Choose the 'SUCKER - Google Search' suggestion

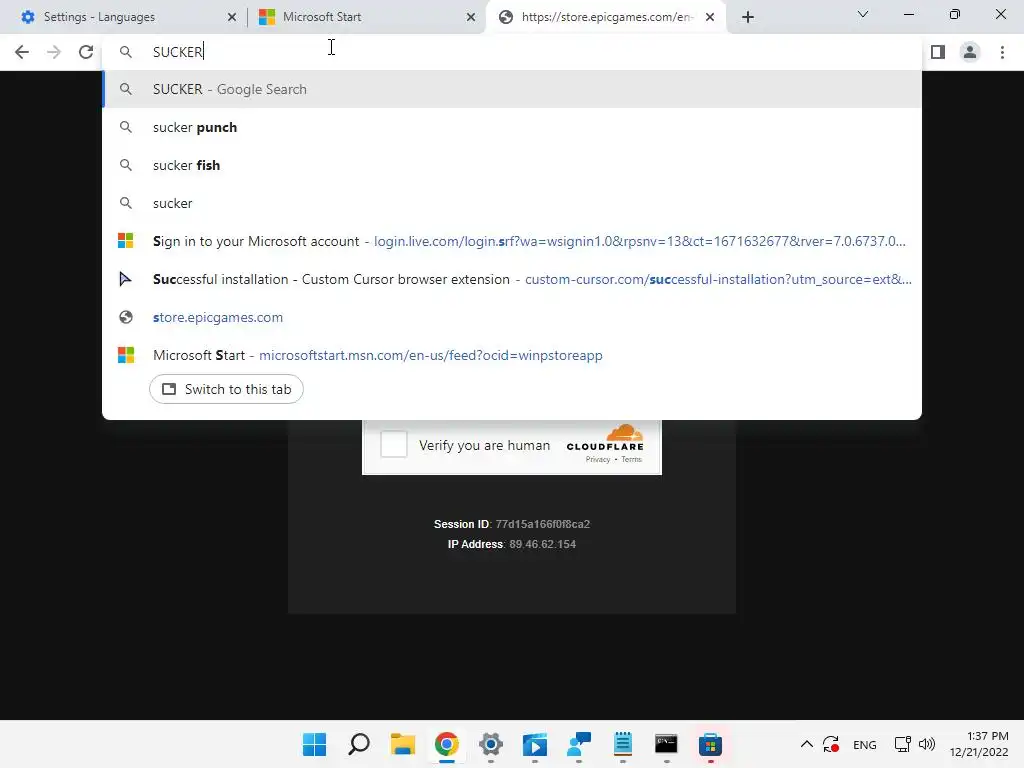(512, 89)
